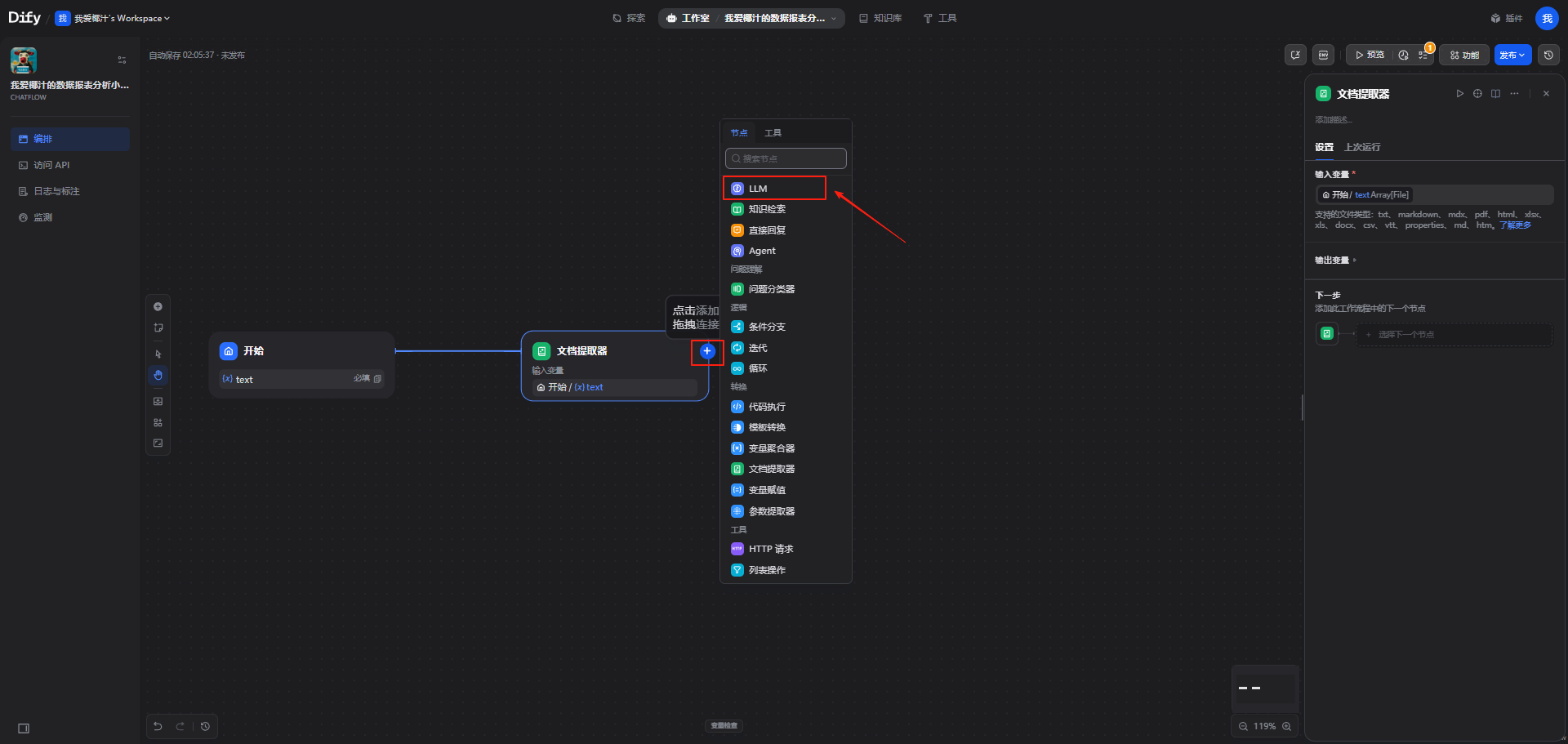
Task: Locate the node with crosshair icon in panel header
Action: 1477,94
